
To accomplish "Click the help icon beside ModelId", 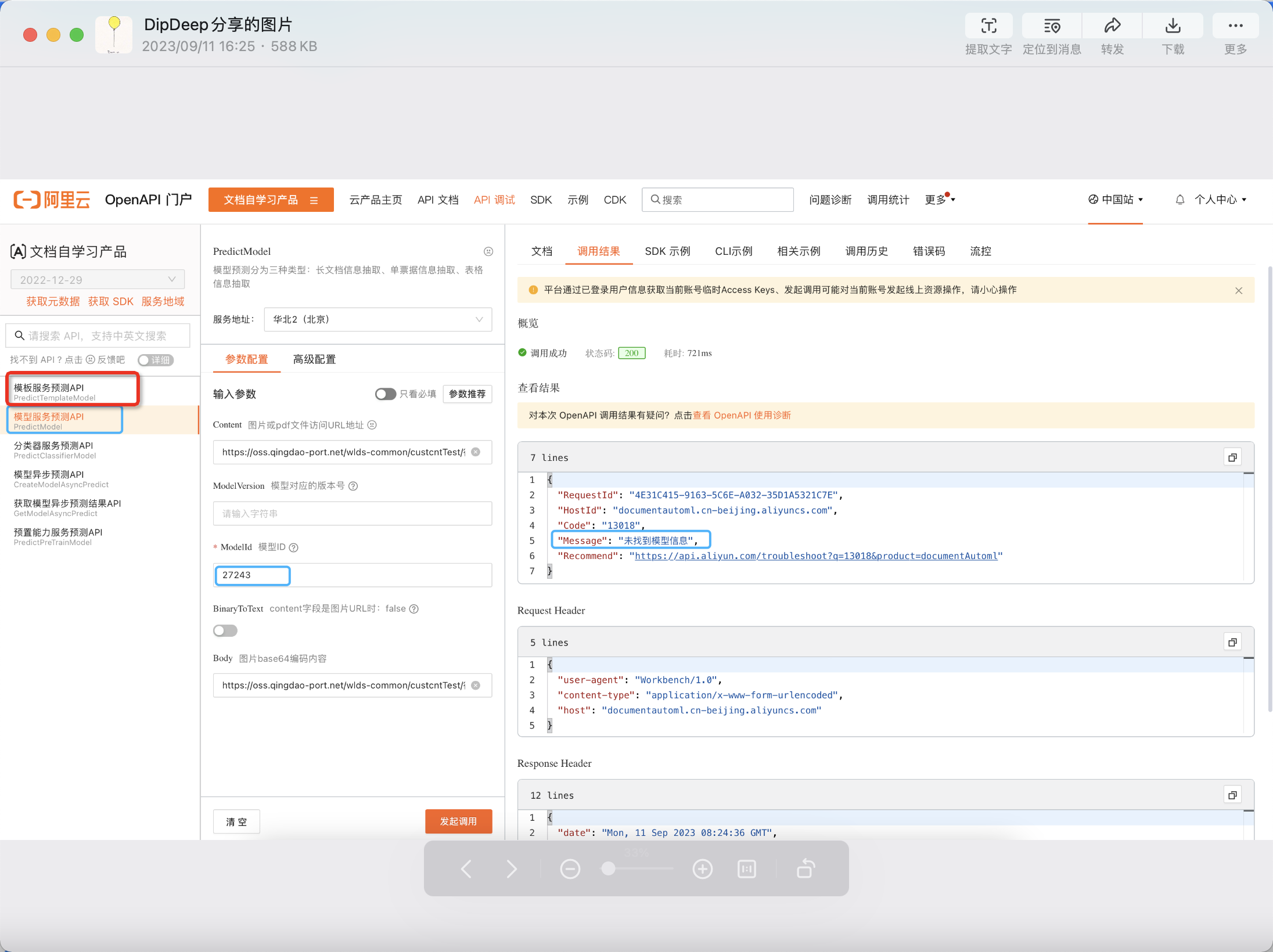I will (x=294, y=547).
